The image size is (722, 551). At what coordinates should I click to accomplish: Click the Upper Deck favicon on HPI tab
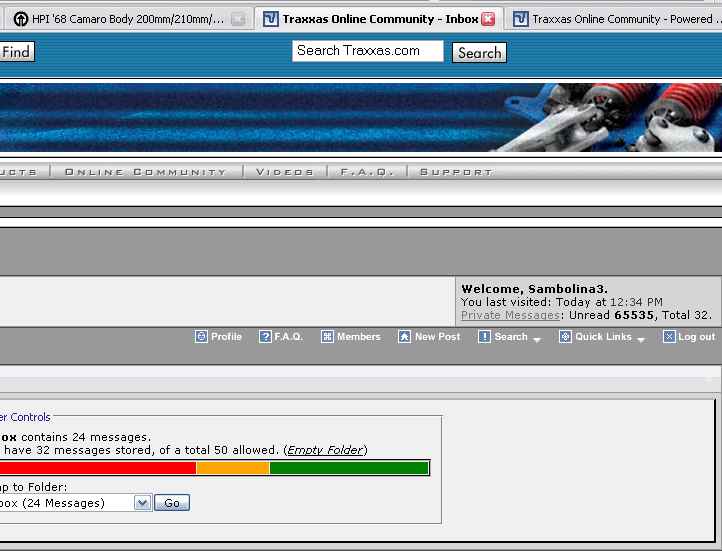pyautogui.click(x=20, y=19)
